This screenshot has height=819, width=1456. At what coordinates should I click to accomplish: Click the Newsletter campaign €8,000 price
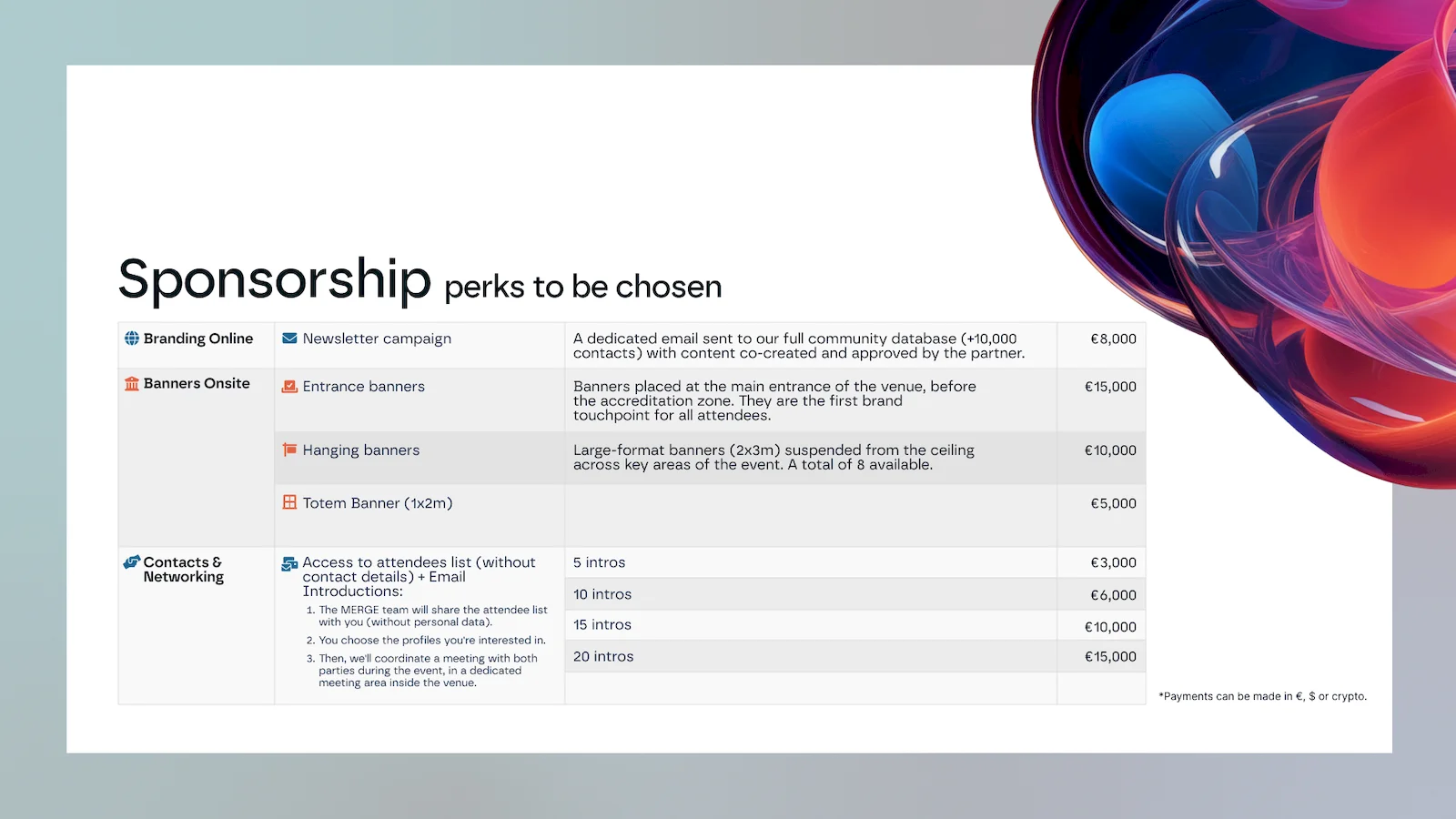[x=1113, y=339]
